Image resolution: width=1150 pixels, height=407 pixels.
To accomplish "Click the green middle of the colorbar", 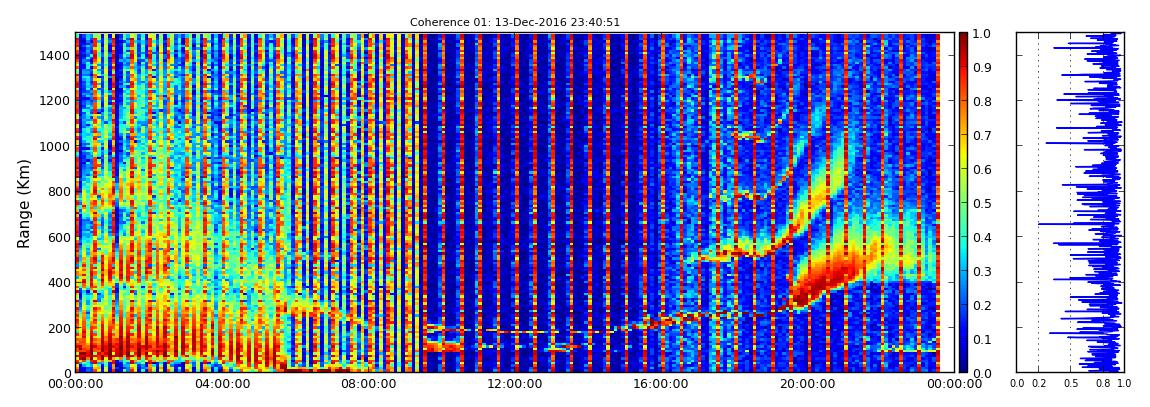I will coord(964,203).
